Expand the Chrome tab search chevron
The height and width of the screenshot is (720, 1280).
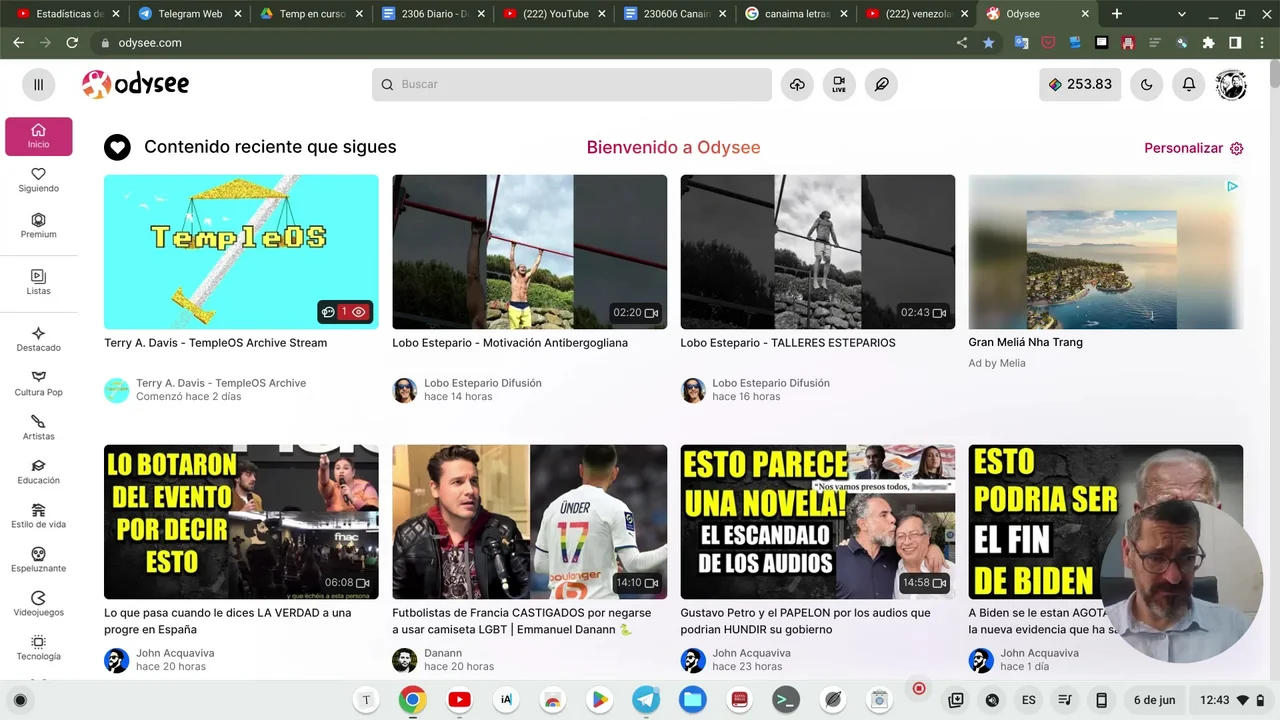click(x=1181, y=14)
